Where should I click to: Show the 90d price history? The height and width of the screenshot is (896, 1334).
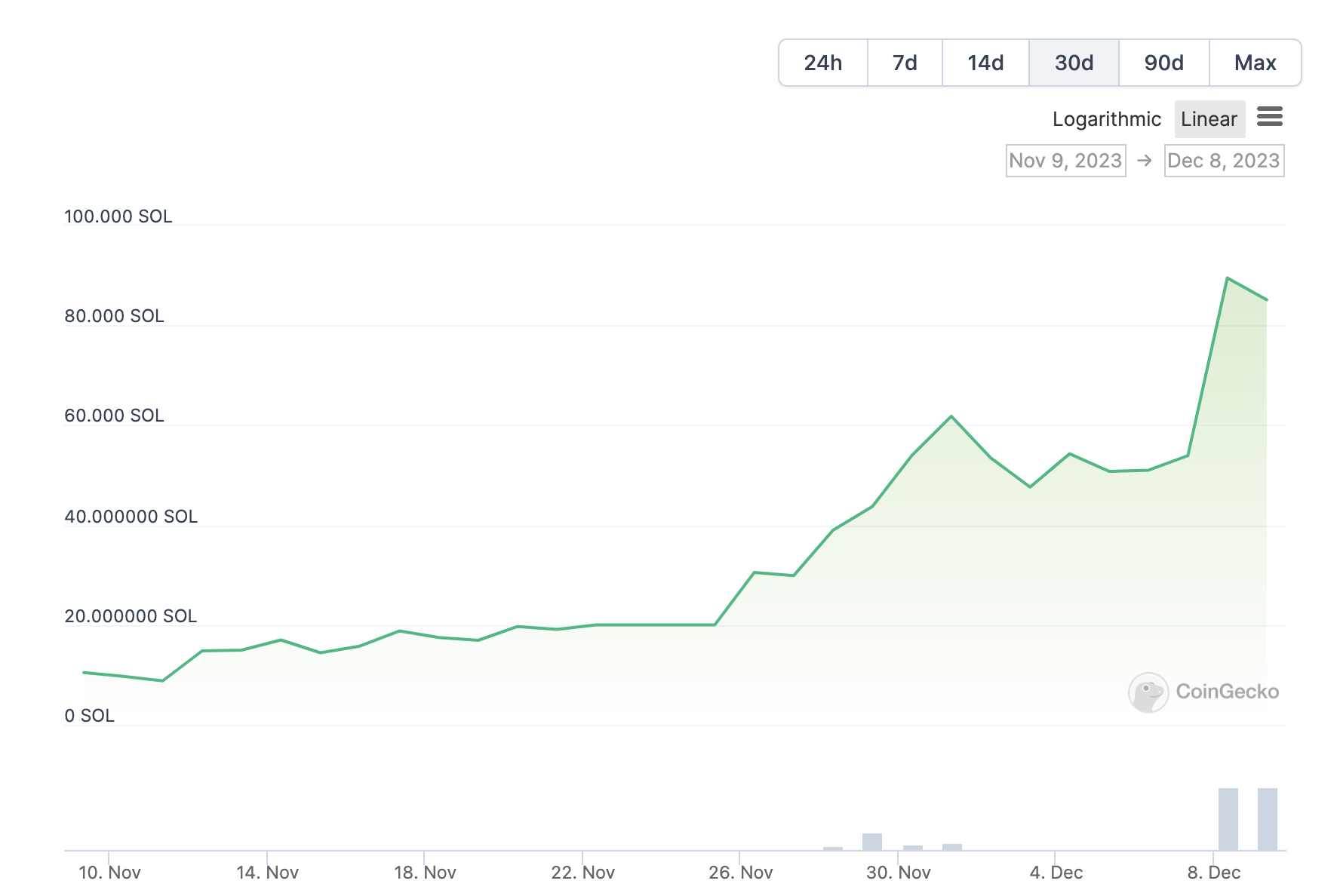(1163, 63)
